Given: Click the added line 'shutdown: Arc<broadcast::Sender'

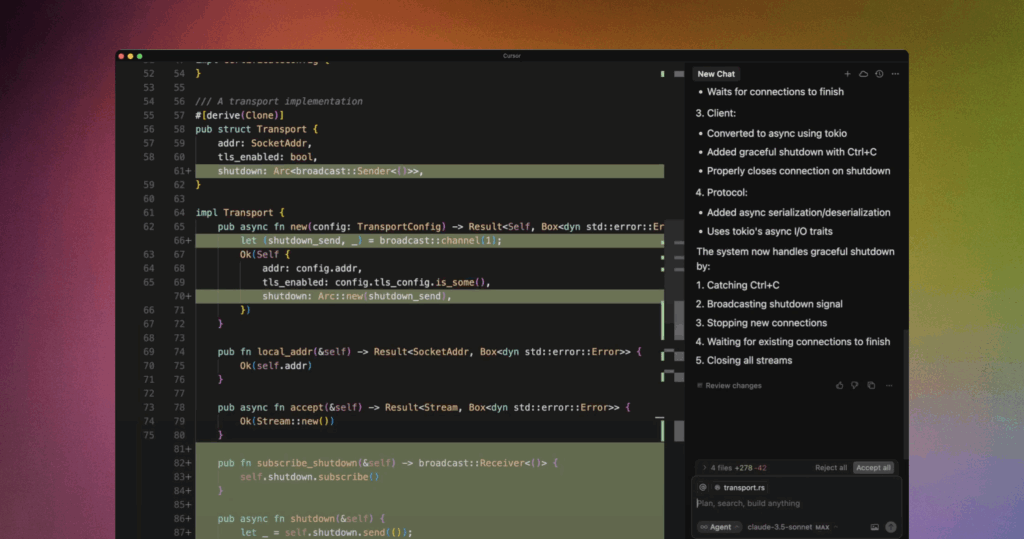Looking at the screenshot, I should 430,171.
